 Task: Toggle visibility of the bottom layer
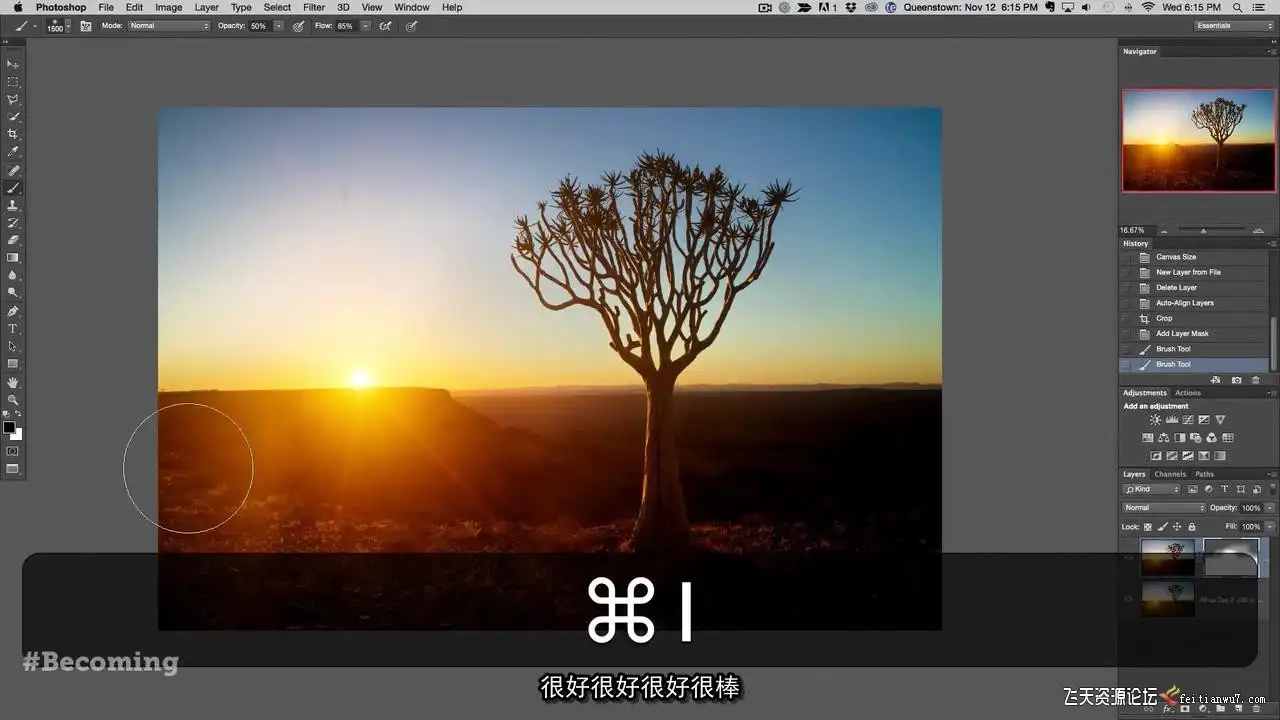click(x=1129, y=599)
